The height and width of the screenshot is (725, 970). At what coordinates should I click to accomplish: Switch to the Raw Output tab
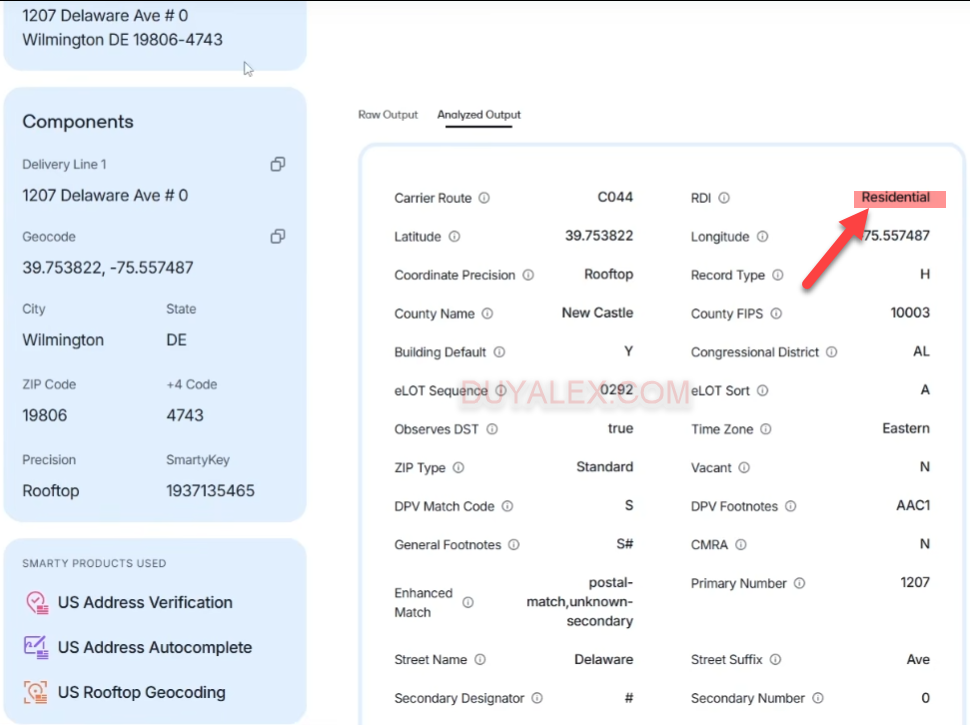[388, 115]
